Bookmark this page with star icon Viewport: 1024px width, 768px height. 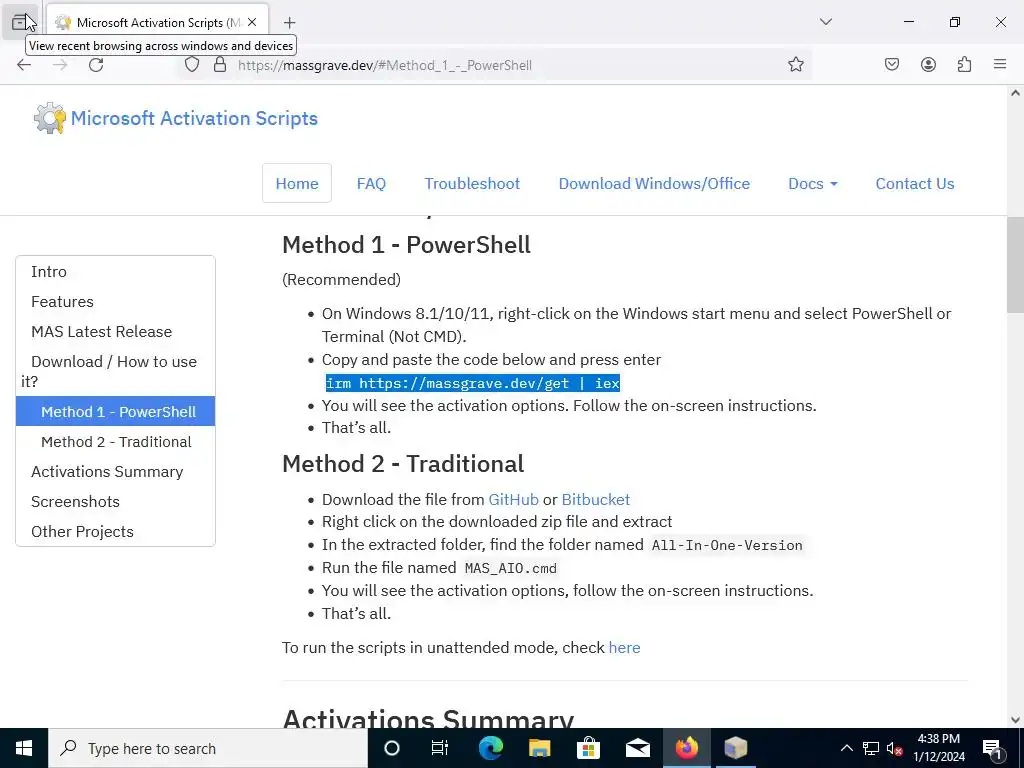(795, 65)
